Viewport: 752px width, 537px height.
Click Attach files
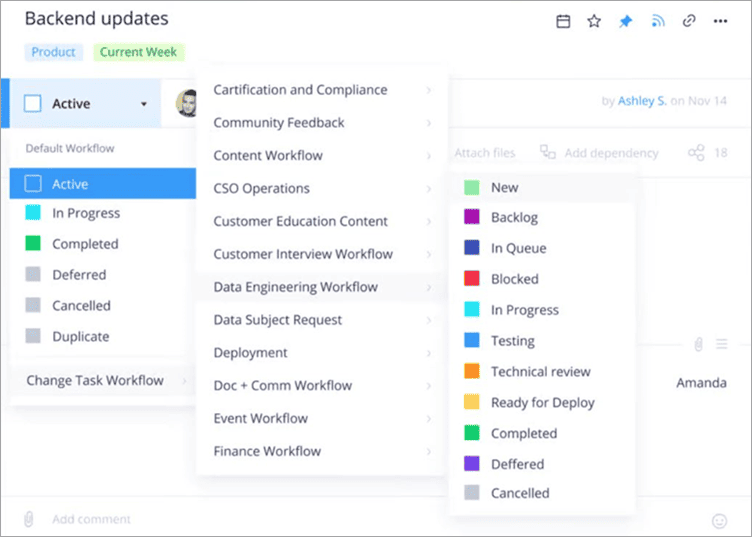(484, 153)
